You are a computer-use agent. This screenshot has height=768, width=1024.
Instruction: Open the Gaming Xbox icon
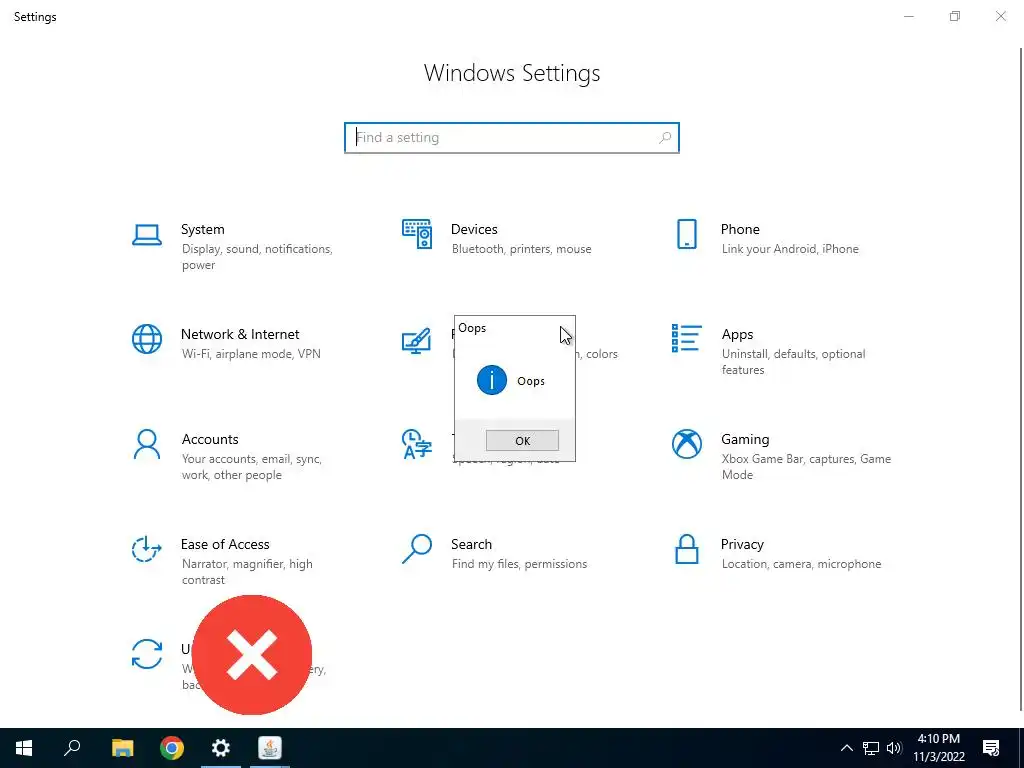click(686, 444)
